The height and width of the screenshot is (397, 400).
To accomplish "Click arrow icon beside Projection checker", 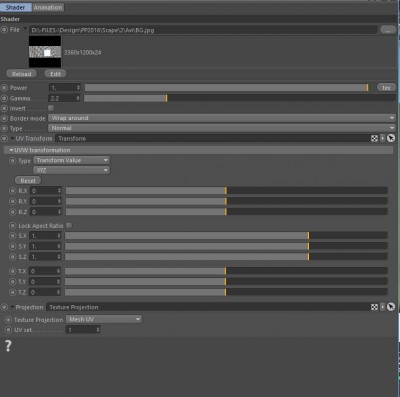I will (x=382, y=307).
